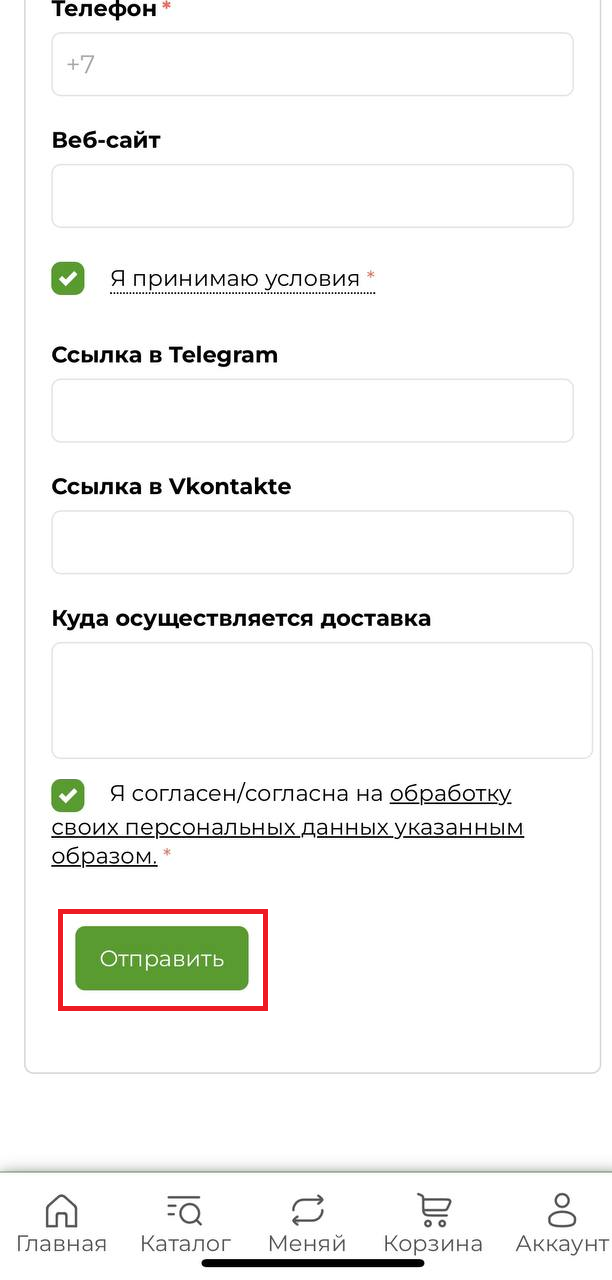Open the обработку персональных данных link
This screenshot has width=612, height=1280.
(288, 827)
